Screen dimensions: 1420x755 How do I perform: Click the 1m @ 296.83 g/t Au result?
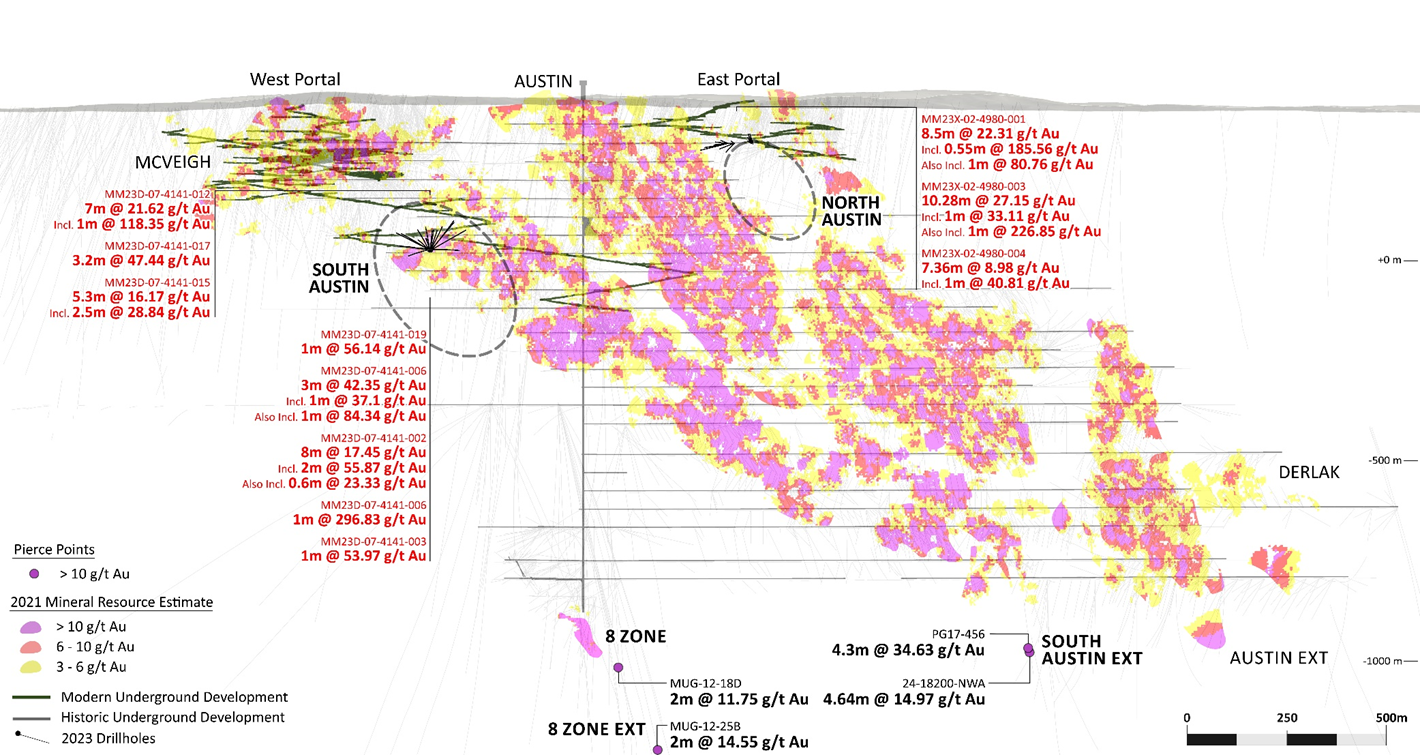[x=360, y=519]
